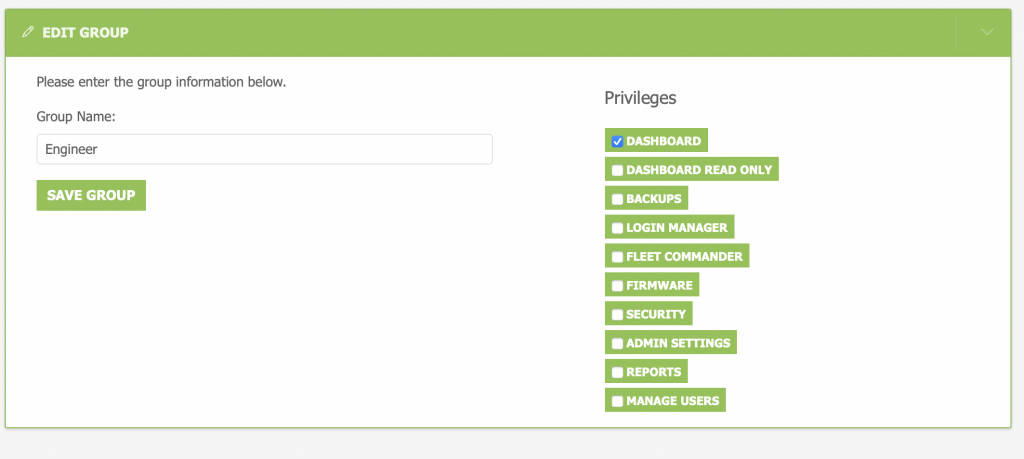
Task: Click the FLEET COMMANDER label text
Action: (684, 257)
